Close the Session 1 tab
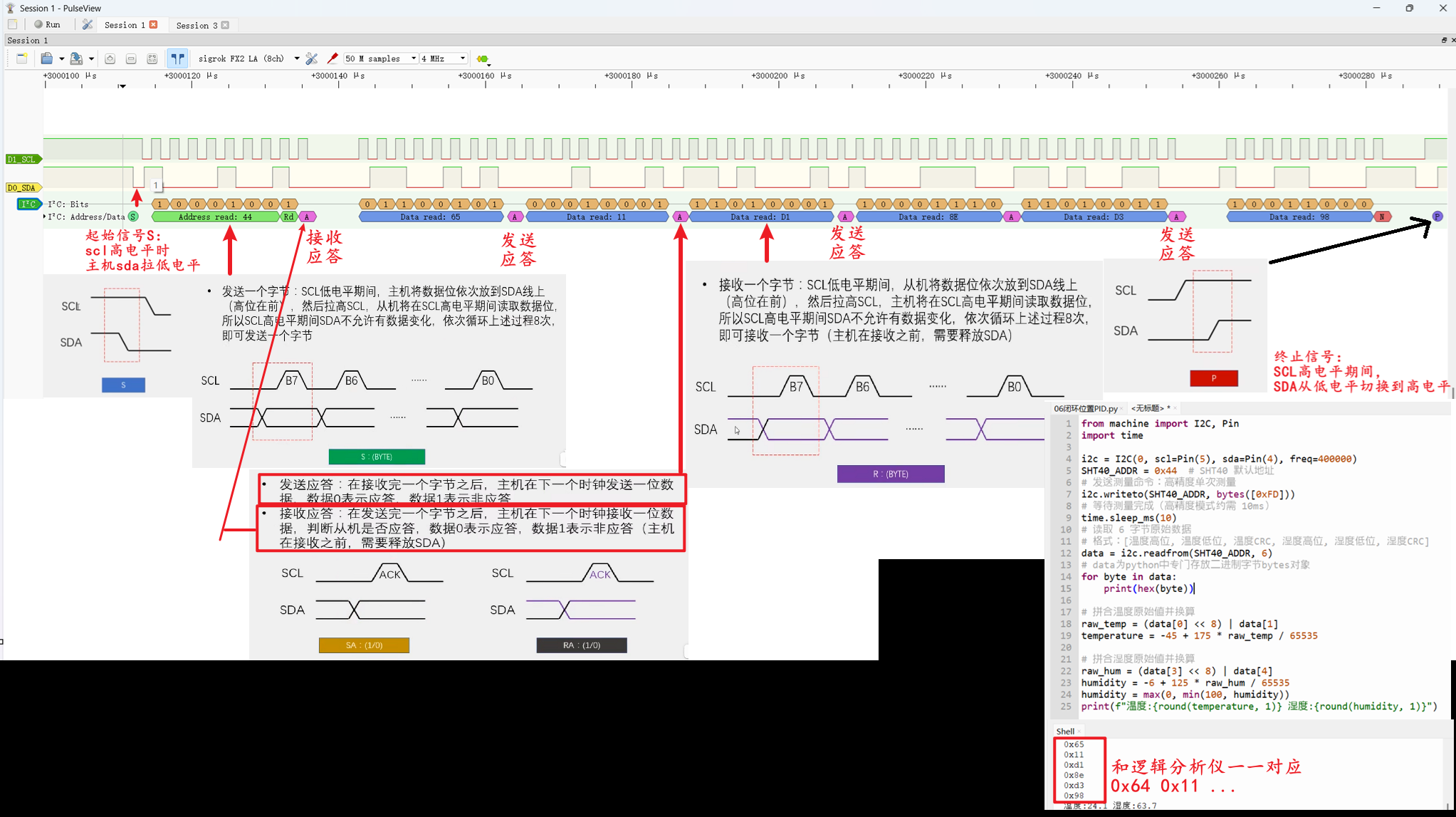This screenshot has height=817, width=1456. pos(154,24)
